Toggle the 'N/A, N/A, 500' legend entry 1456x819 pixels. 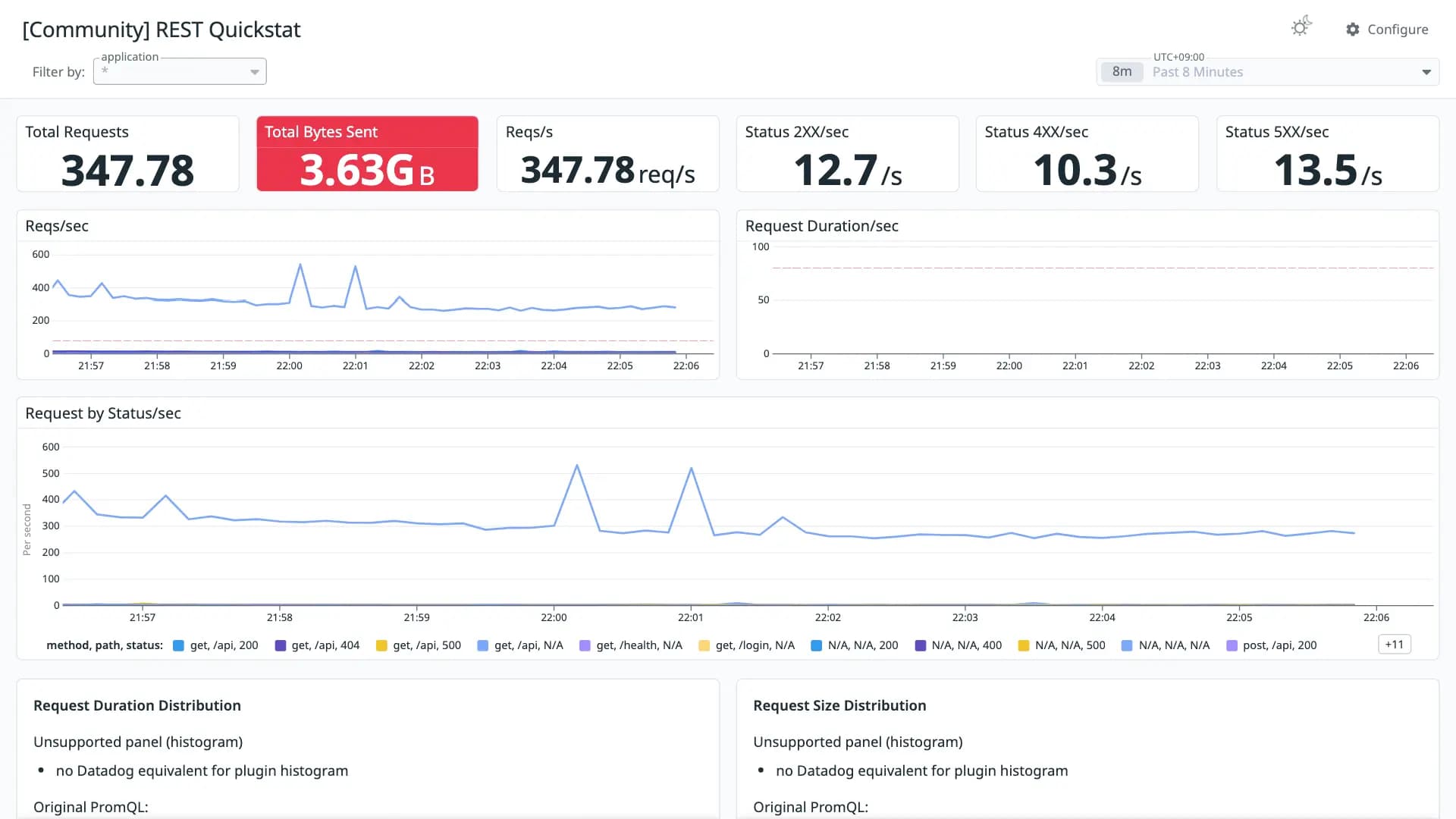(x=1062, y=645)
